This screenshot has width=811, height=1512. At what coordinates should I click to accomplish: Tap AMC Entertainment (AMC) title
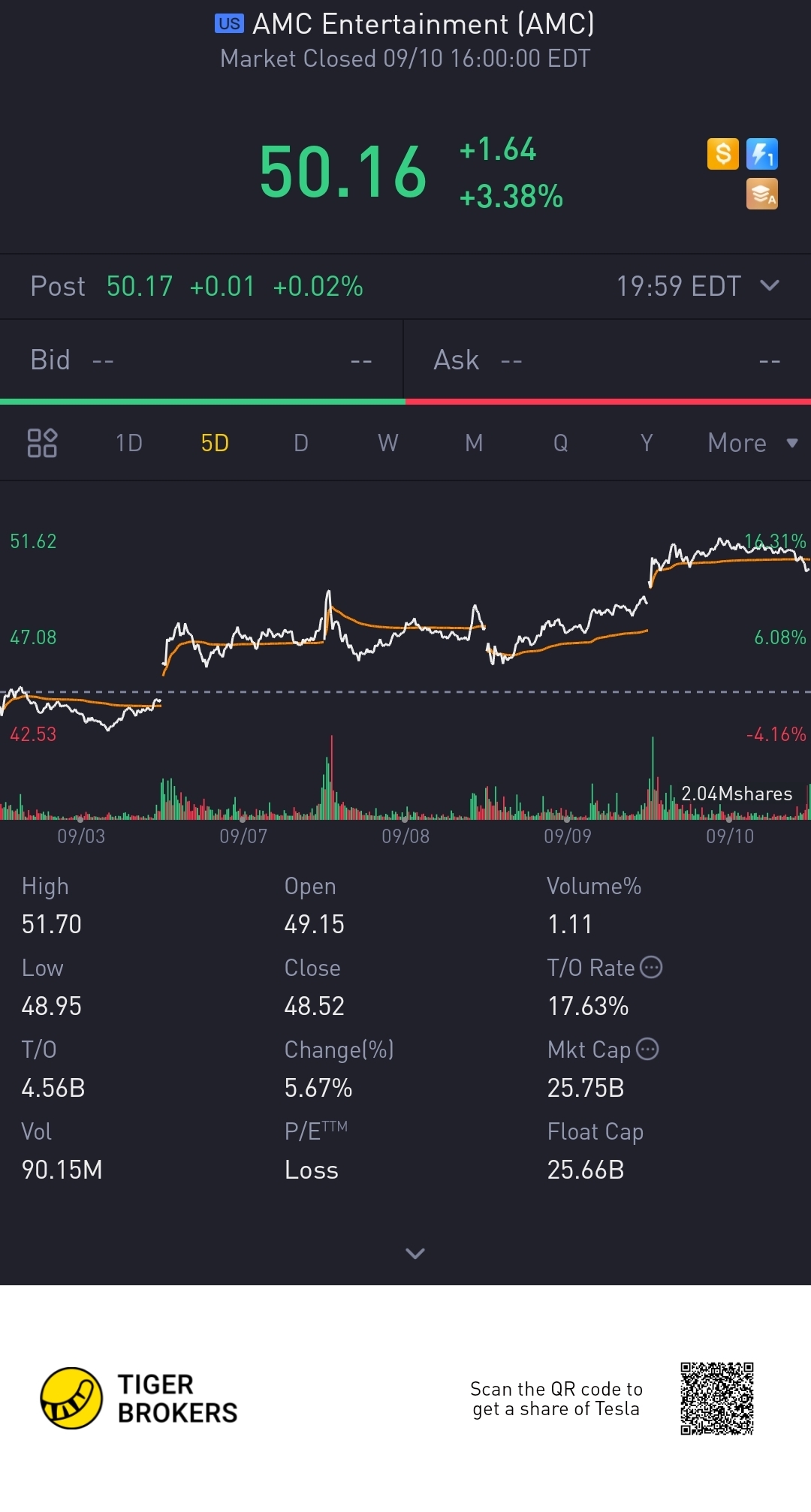click(424, 24)
